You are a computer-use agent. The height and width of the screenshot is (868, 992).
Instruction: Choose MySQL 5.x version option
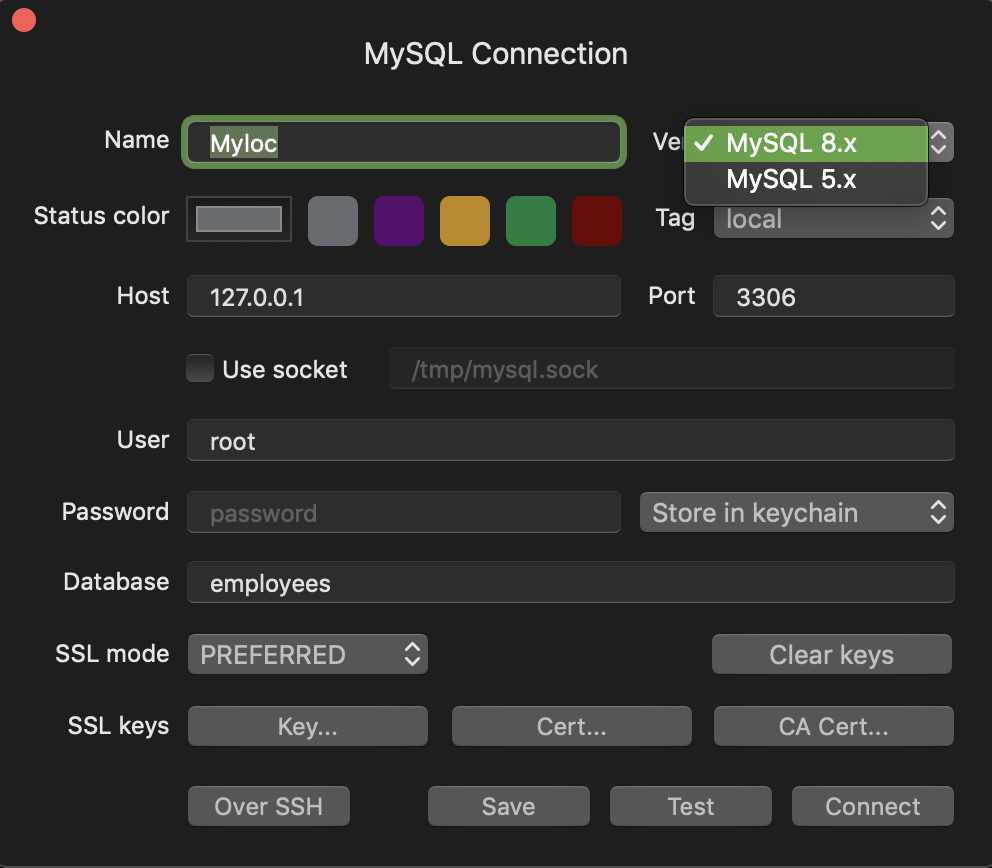click(x=805, y=180)
